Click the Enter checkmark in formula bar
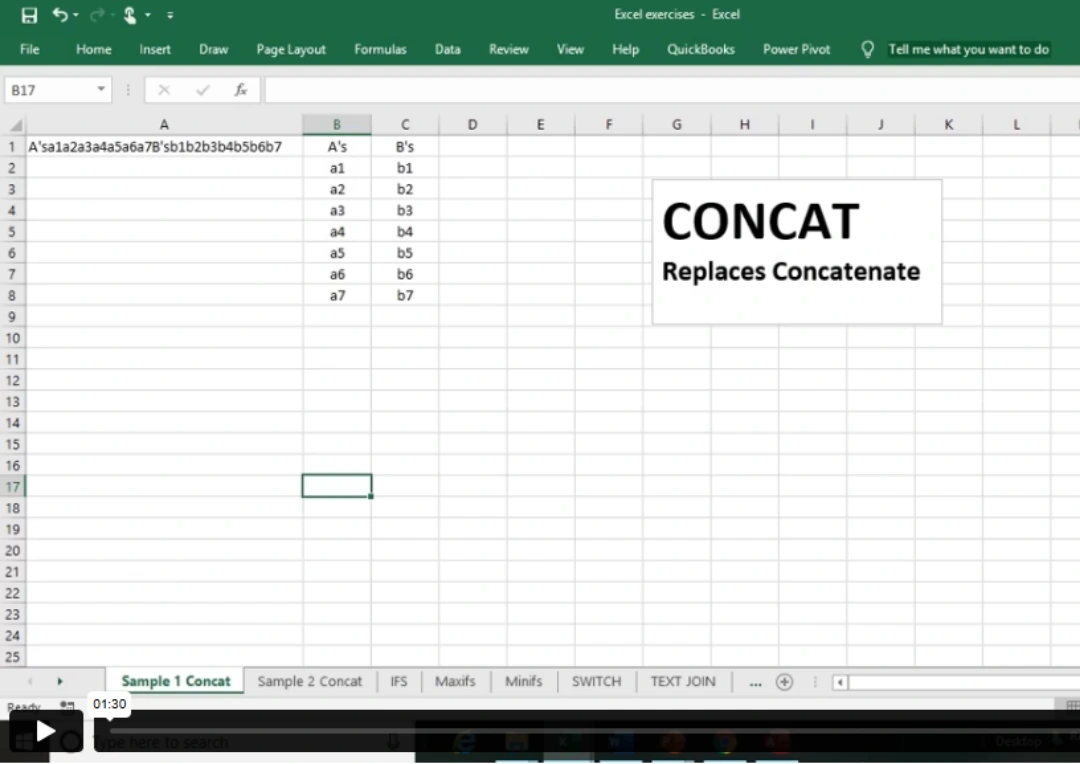 [x=203, y=90]
